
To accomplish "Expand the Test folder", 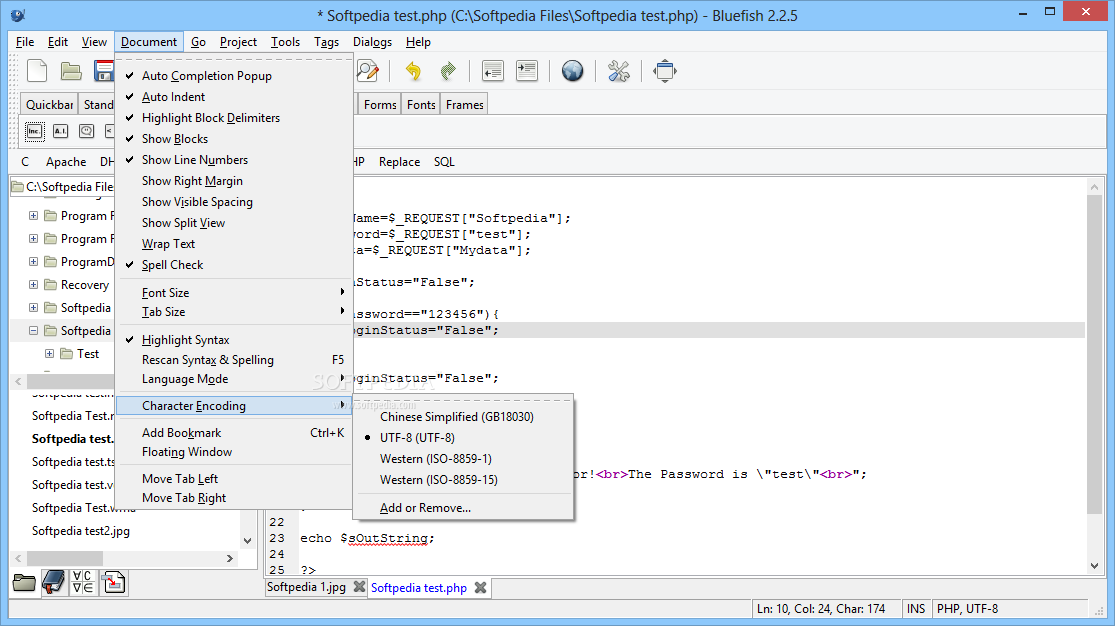I will coord(49,354).
